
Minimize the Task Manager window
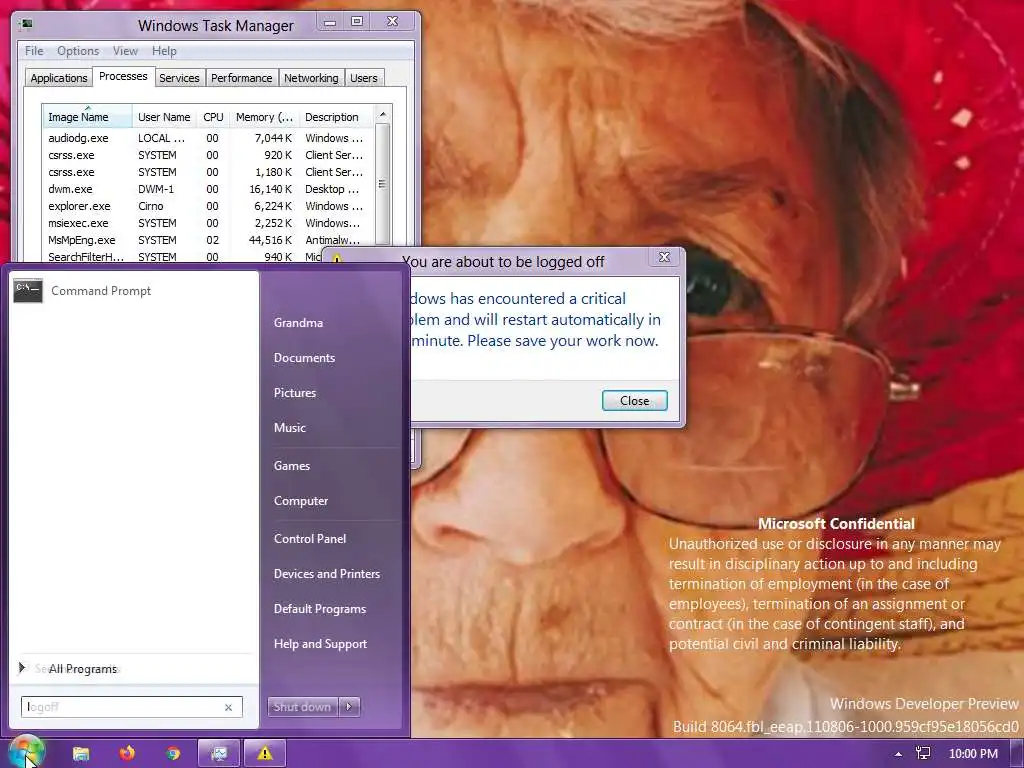(330, 22)
